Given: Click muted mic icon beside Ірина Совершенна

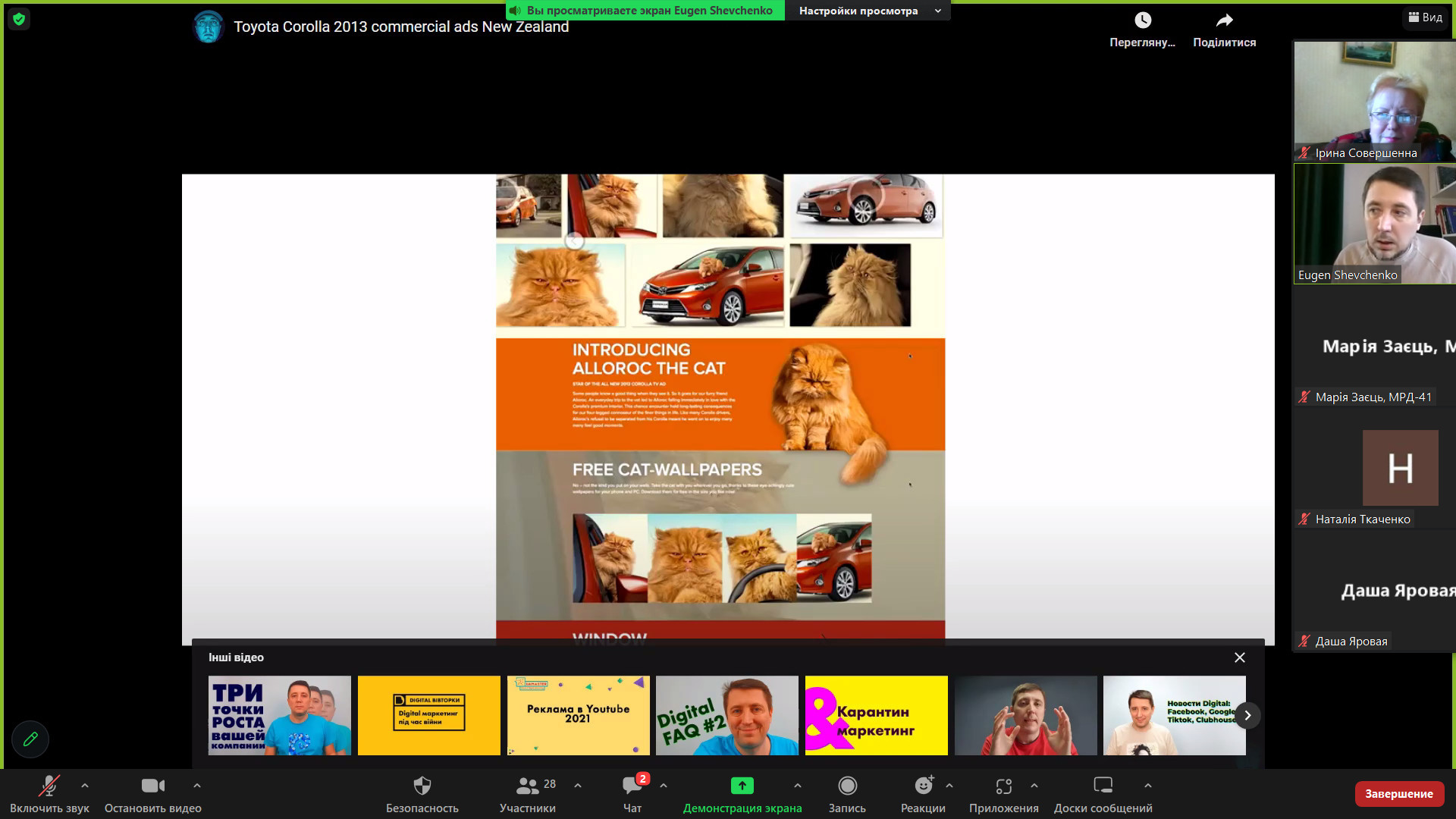Looking at the screenshot, I should [1304, 152].
